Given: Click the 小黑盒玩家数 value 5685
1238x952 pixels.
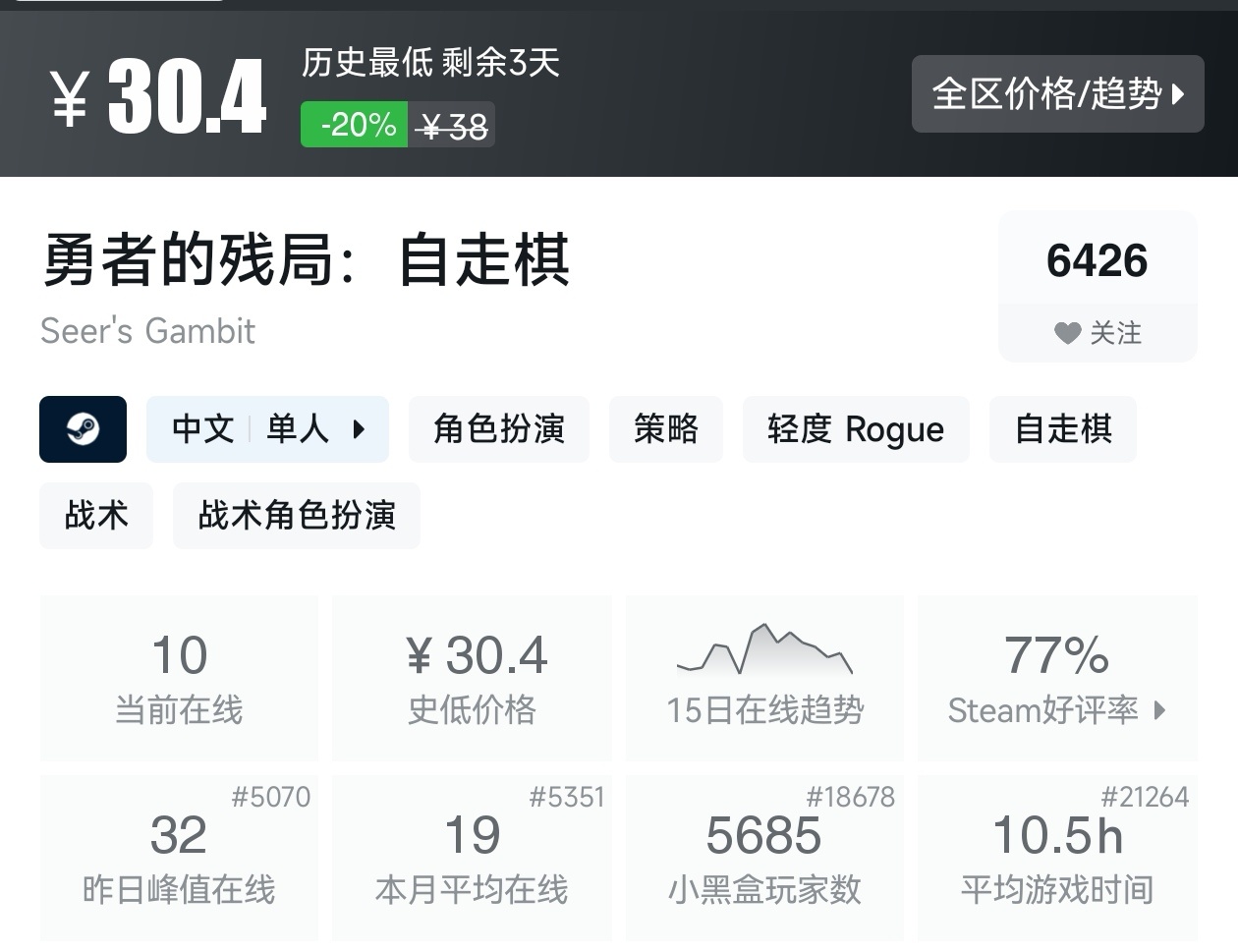Looking at the screenshot, I should (x=763, y=835).
